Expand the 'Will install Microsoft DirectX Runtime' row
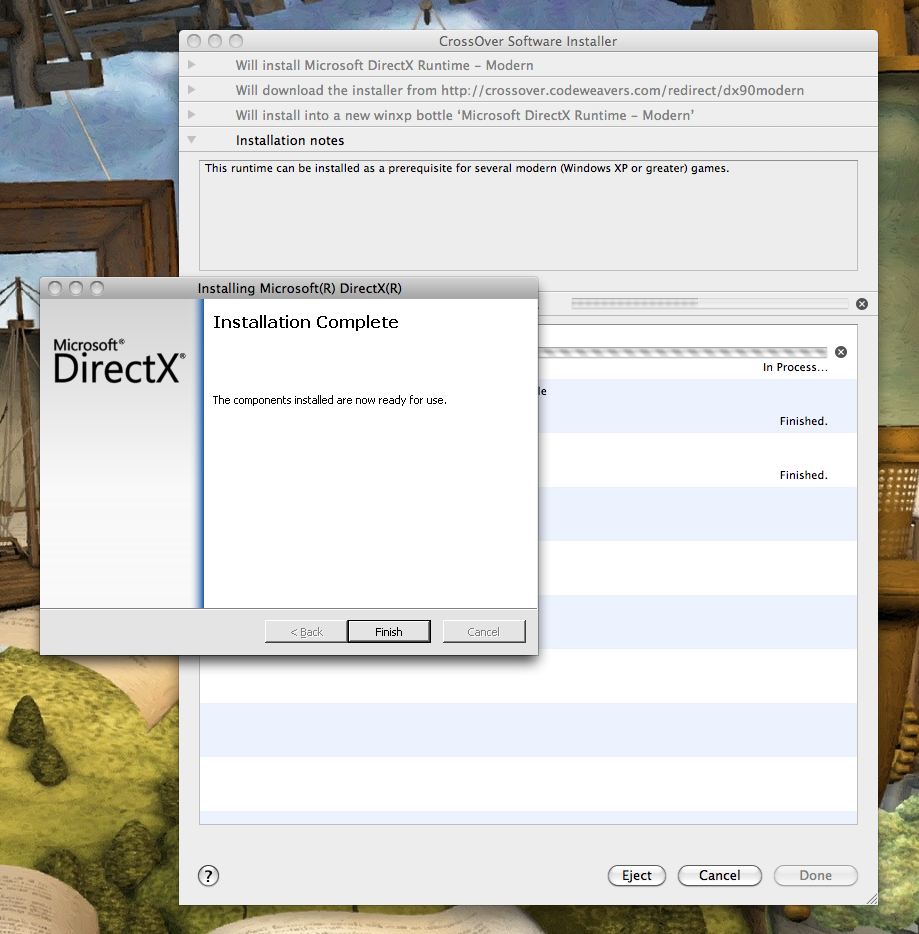 (190, 65)
